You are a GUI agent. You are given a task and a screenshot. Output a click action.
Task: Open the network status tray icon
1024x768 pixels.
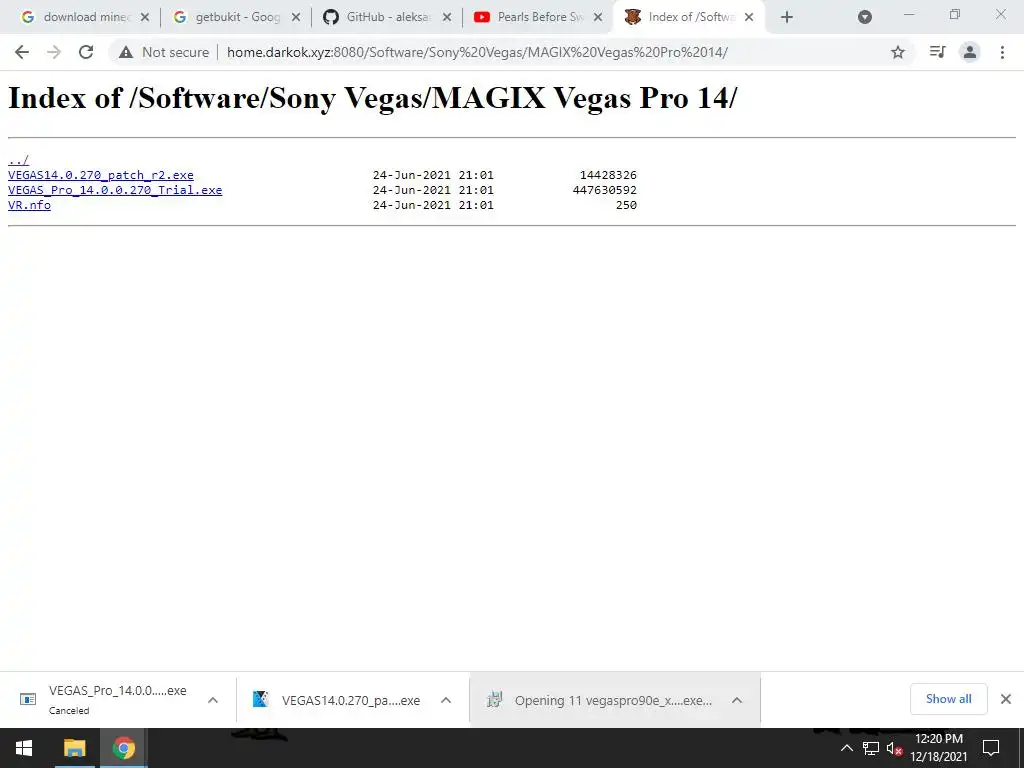[871, 748]
